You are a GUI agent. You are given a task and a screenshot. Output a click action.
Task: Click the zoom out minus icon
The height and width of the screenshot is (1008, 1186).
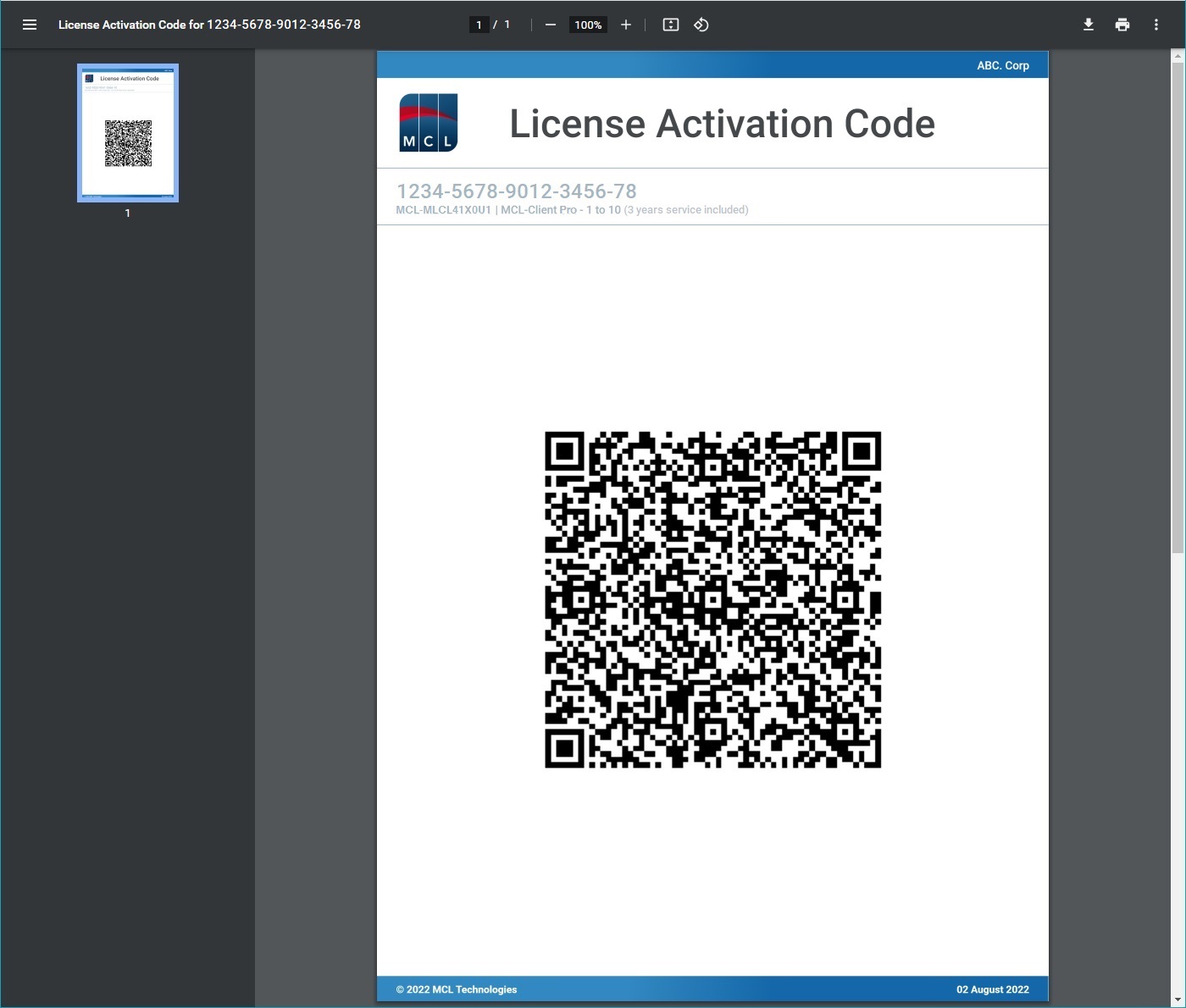(x=551, y=25)
